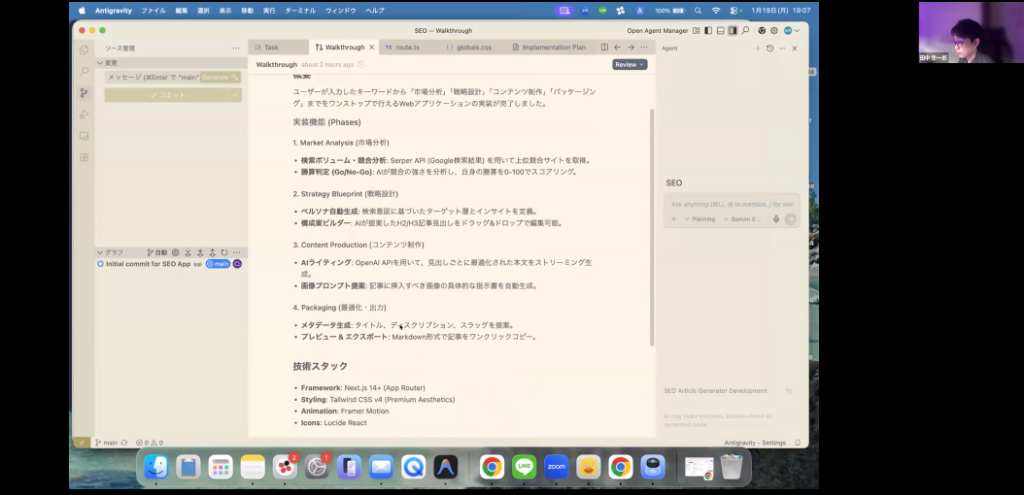
Task: Open the Explorer view in activity bar
Action: coord(84,49)
